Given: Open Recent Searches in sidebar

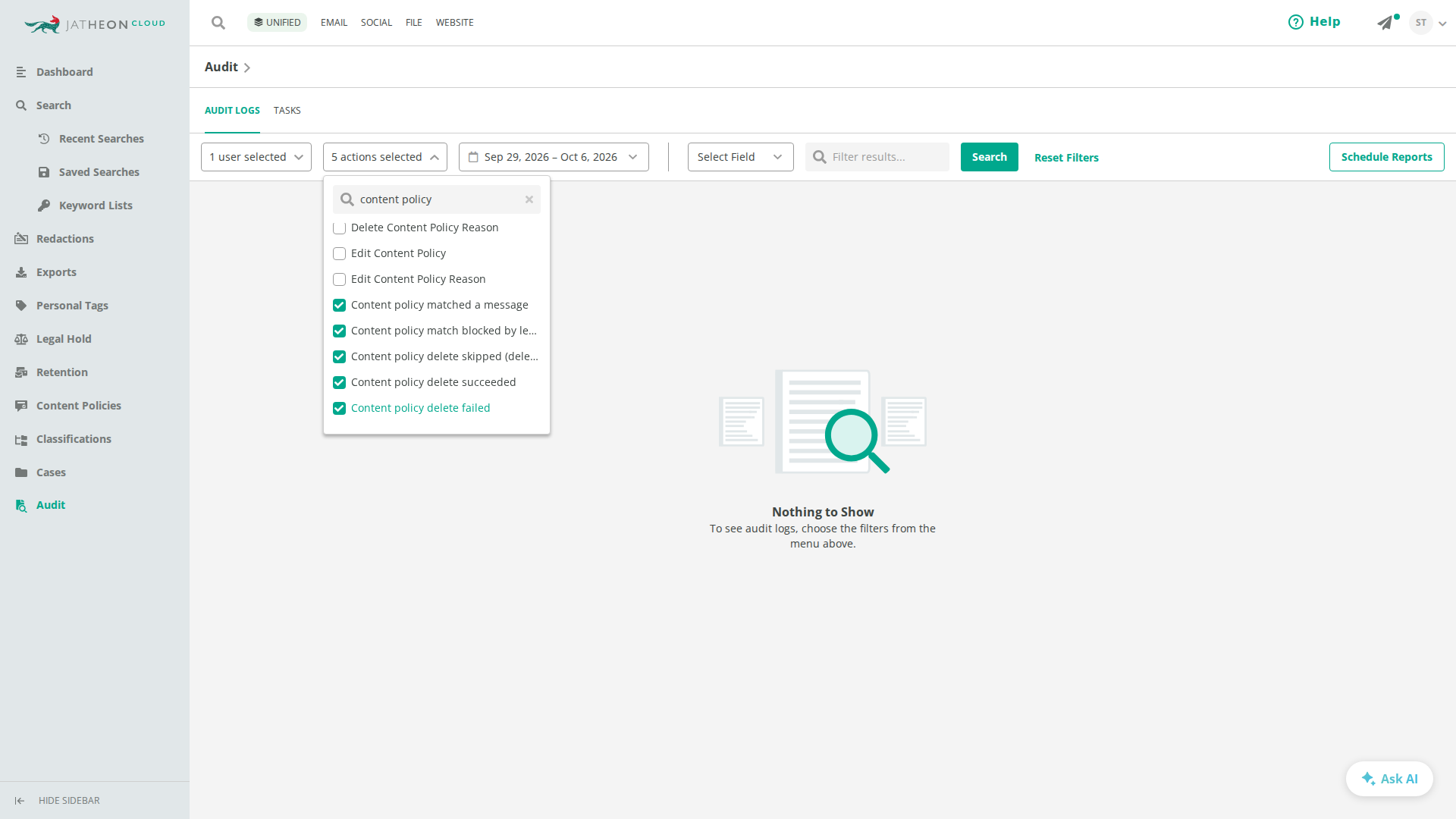Looking at the screenshot, I should click(101, 139).
